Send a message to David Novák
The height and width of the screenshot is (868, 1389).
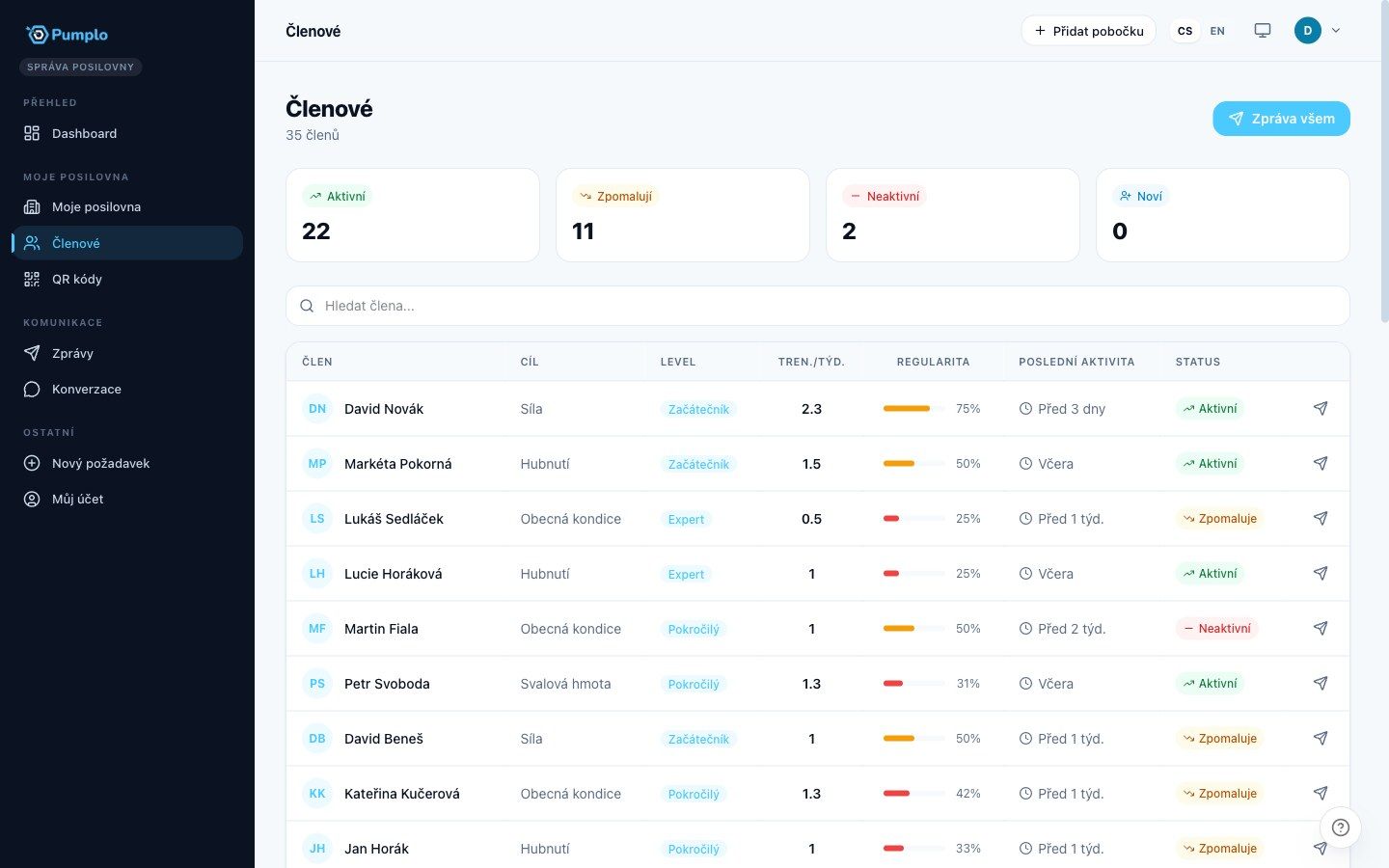click(x=1321, y=409)
